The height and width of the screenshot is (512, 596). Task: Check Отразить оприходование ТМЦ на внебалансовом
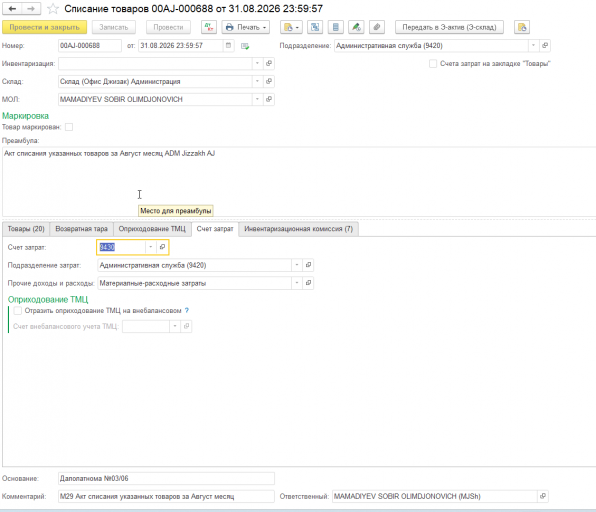coord(18,311)
